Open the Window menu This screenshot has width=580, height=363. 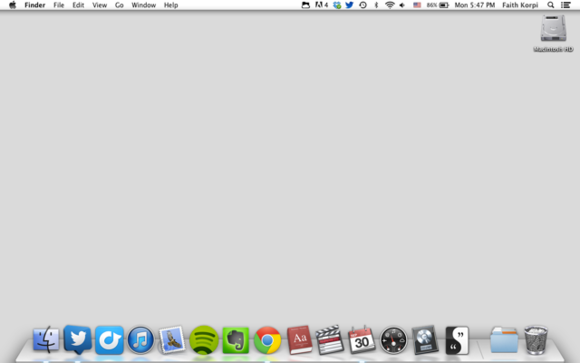click(144, 5)
